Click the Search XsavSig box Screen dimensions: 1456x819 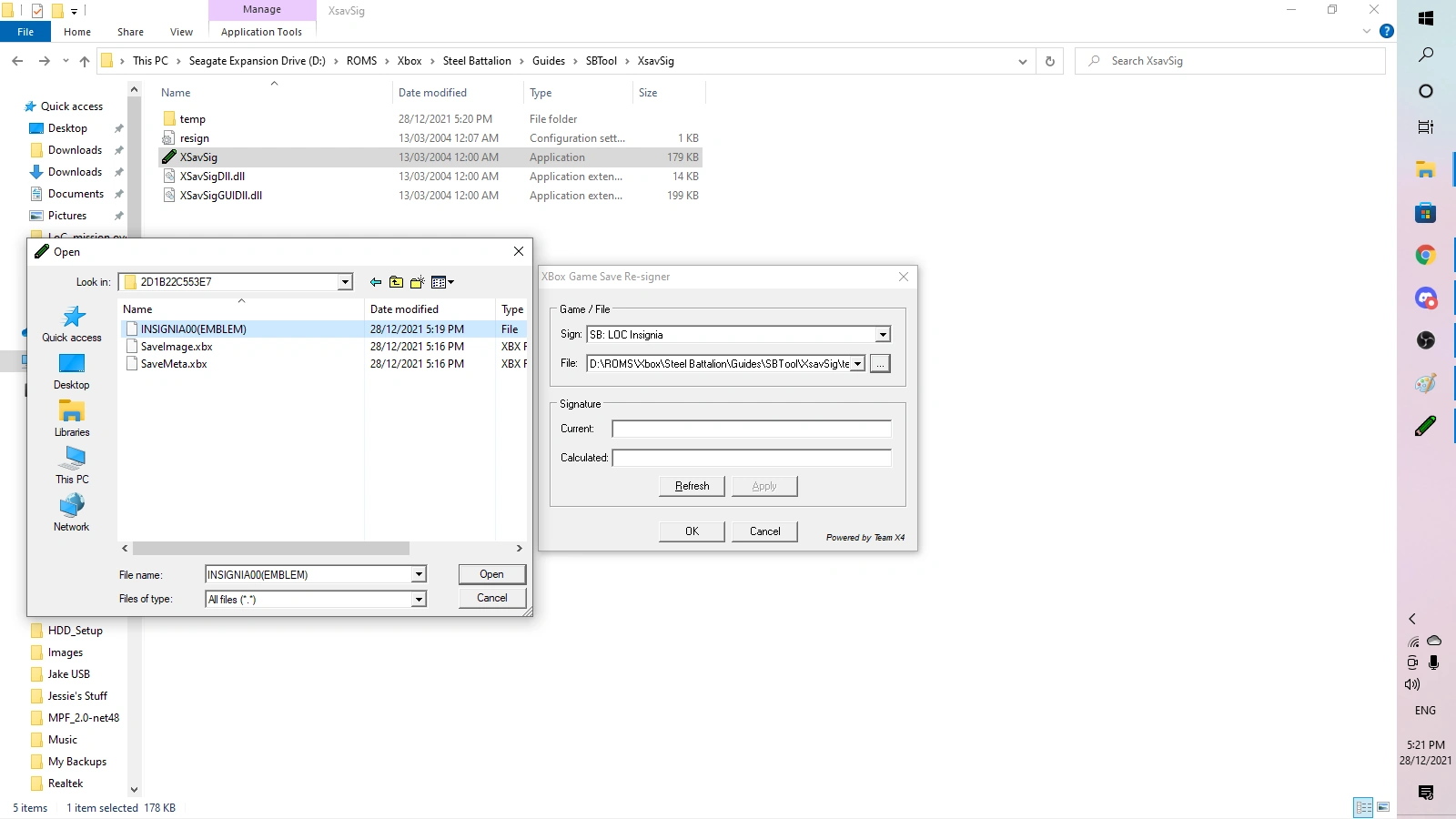coord(1230,61)
